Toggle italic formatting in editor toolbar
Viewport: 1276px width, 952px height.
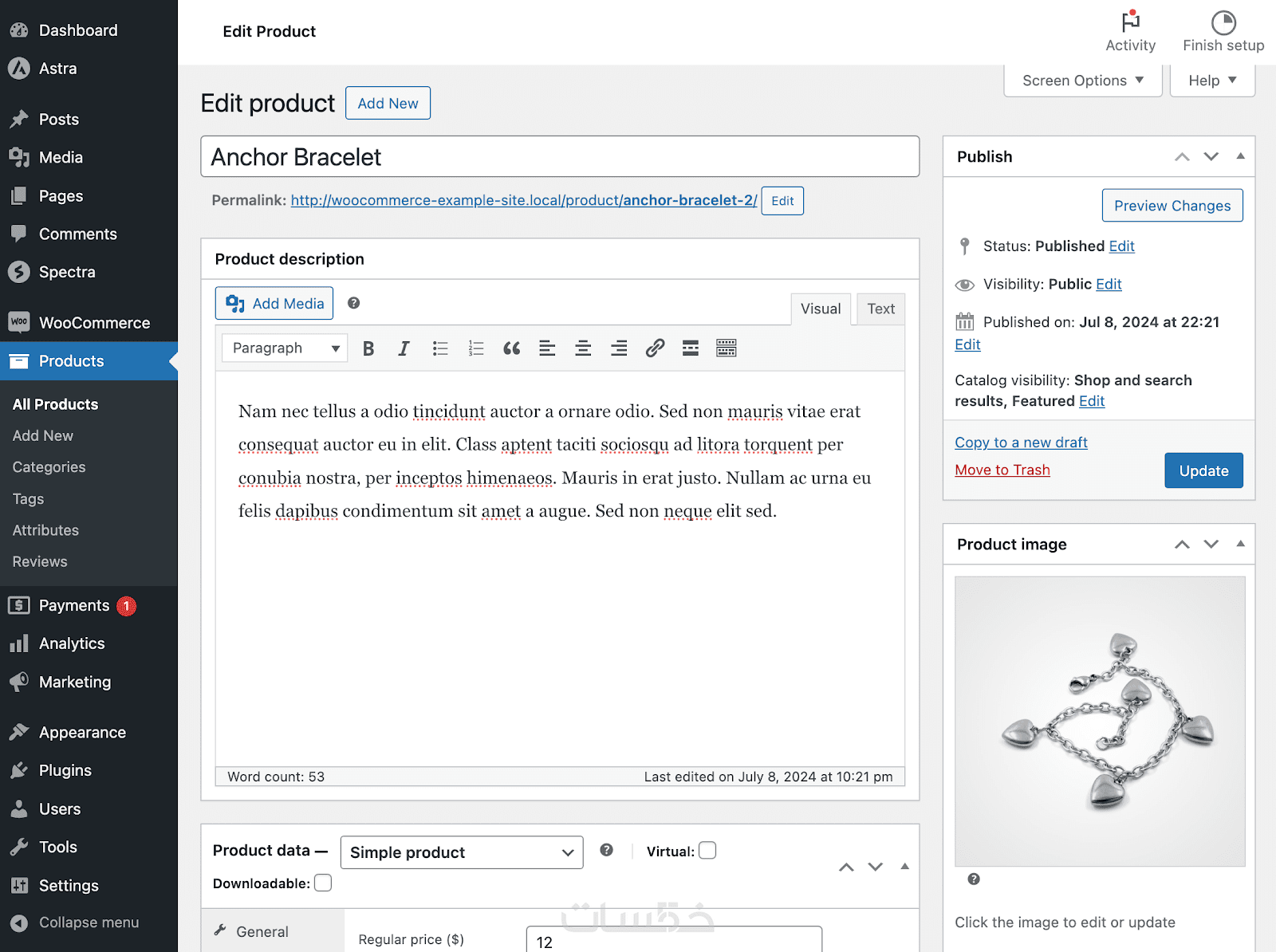click(404, 348)
